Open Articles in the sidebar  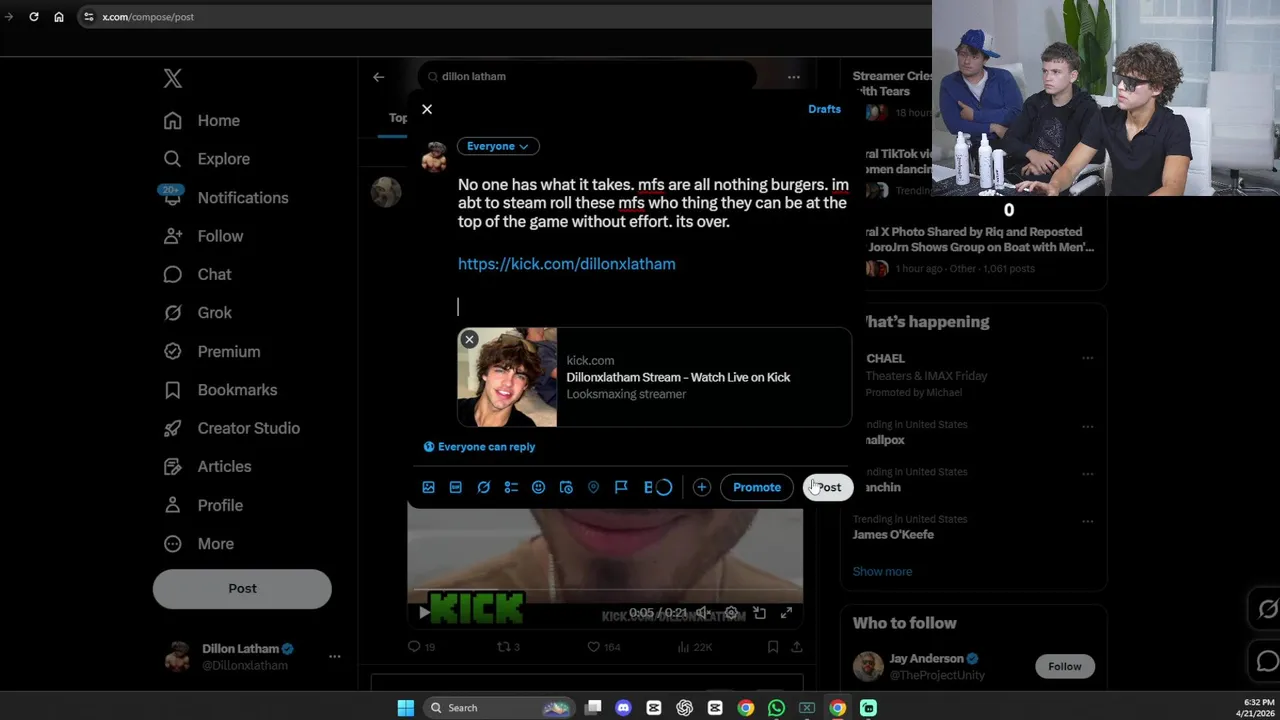208,467
